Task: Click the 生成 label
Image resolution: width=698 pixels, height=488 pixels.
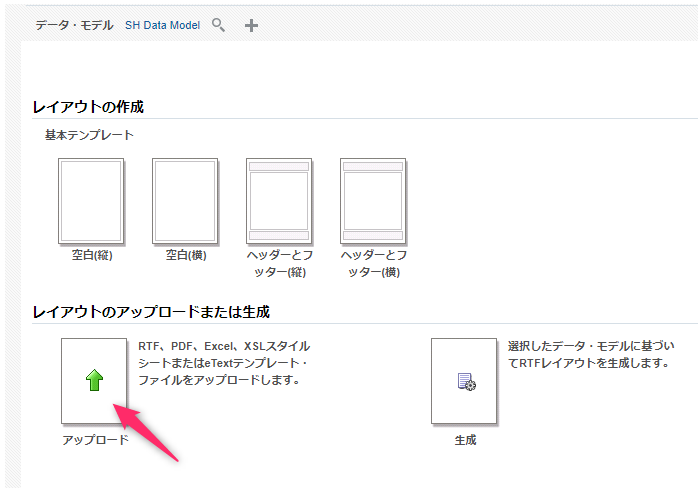Action: pos(465,440)
